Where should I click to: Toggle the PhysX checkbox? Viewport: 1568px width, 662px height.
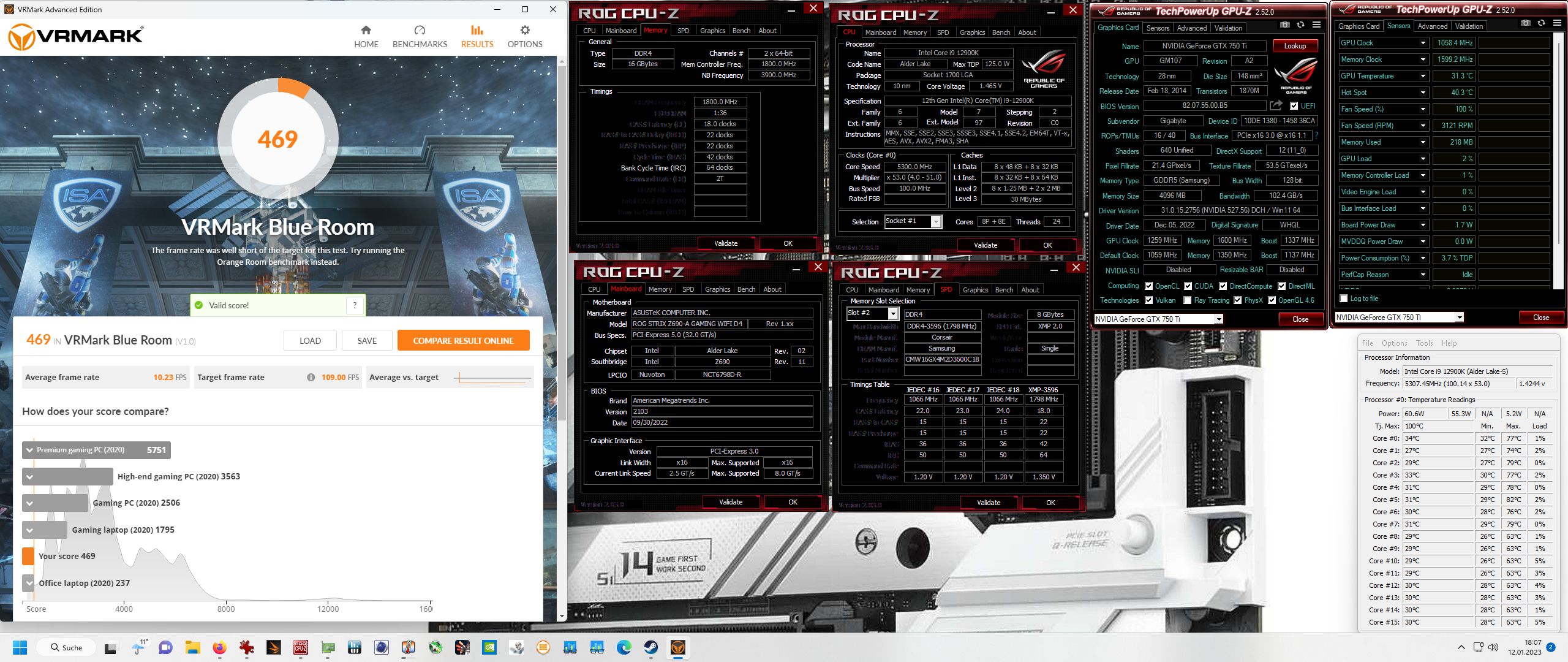1238,300
